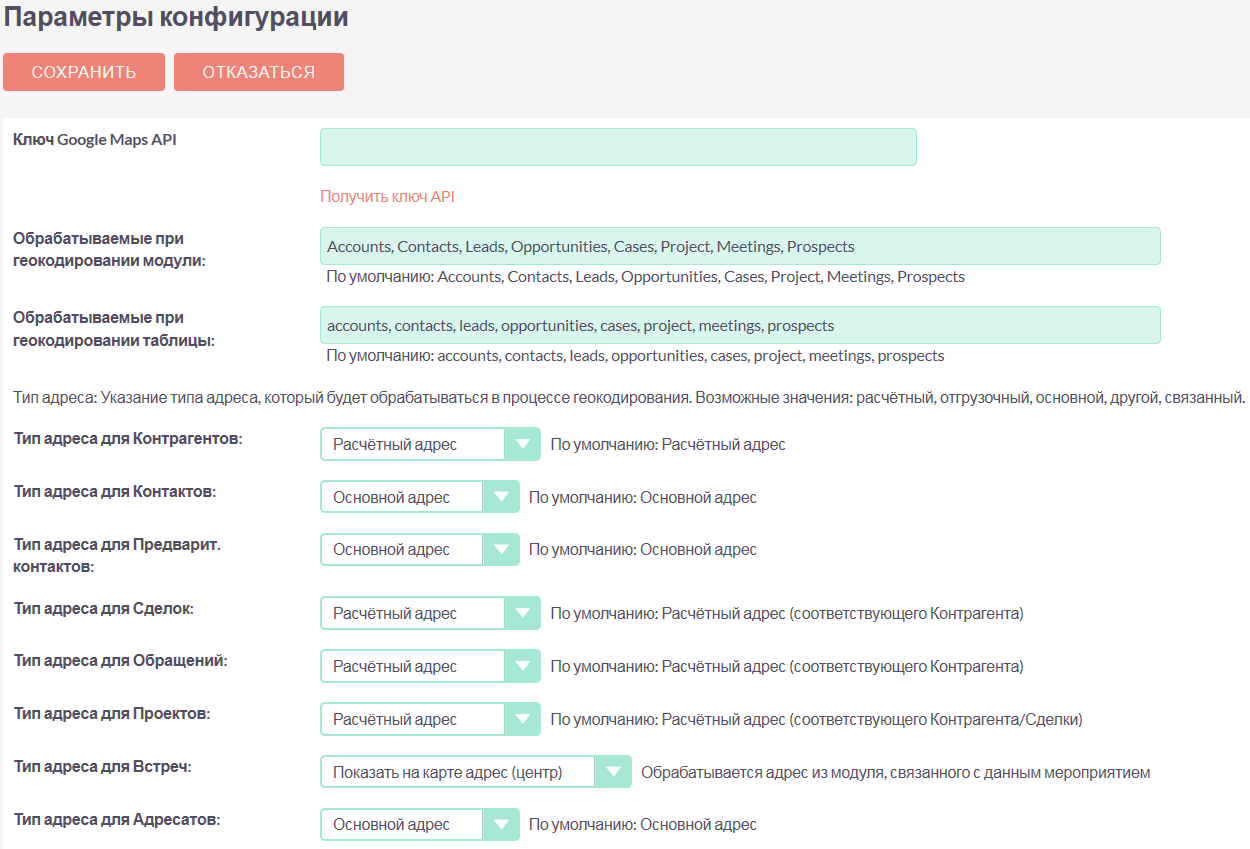The width and height of the screenshot is (1250, 849).
Task: Open the Получить ключ API link
Action: coord(387,197)
